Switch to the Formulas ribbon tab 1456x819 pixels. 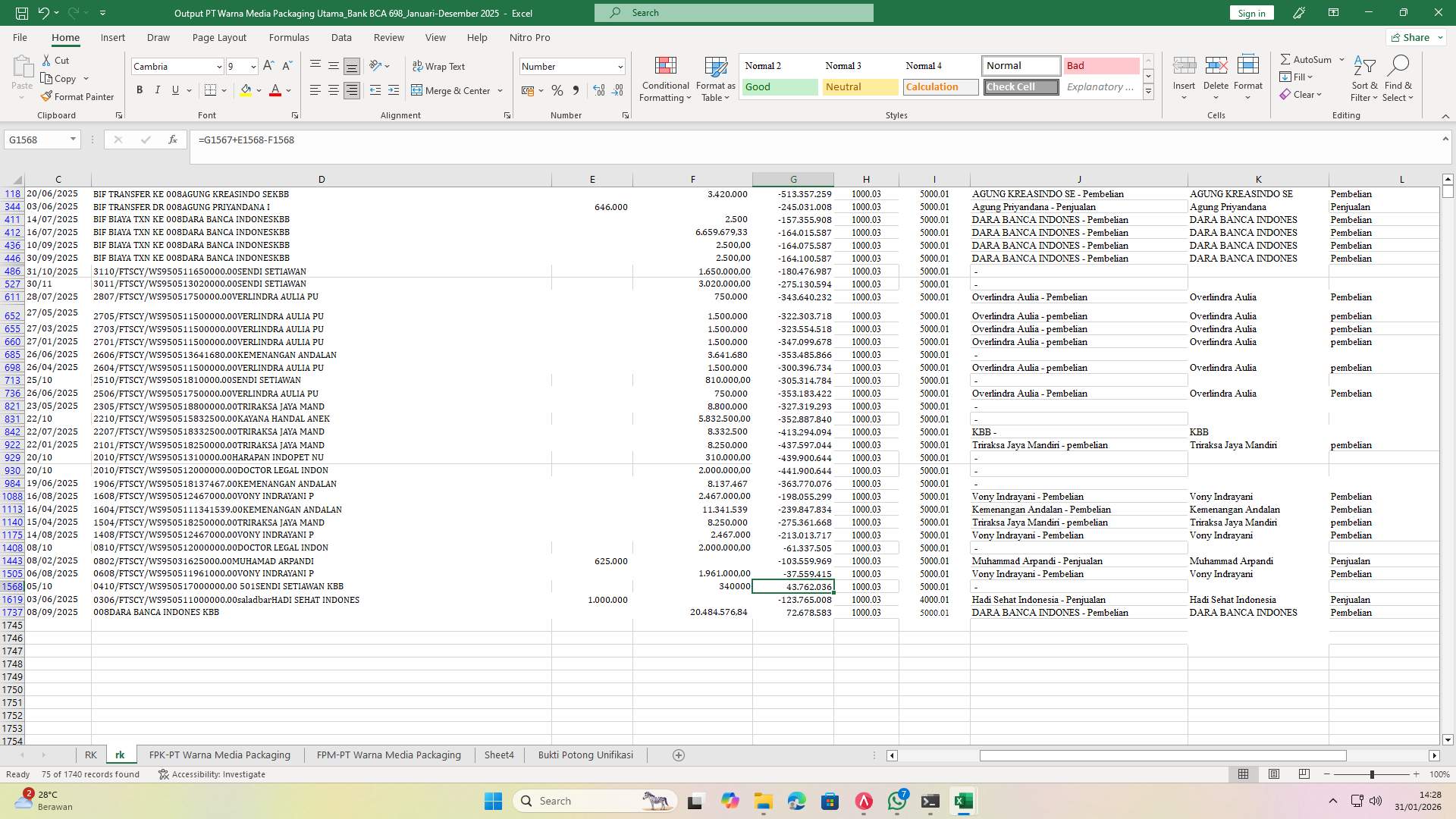tap(289, 37)
